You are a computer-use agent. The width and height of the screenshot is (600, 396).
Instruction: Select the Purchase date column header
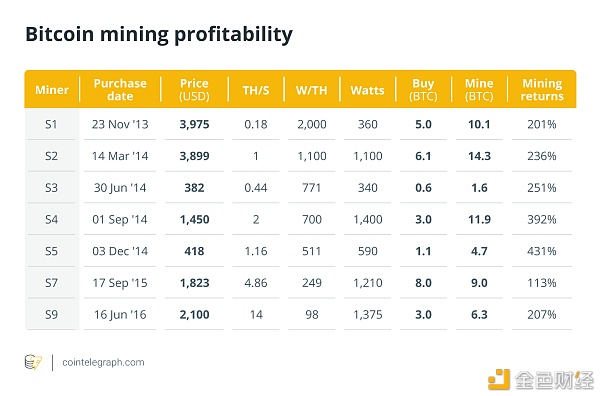click(120, 90)
